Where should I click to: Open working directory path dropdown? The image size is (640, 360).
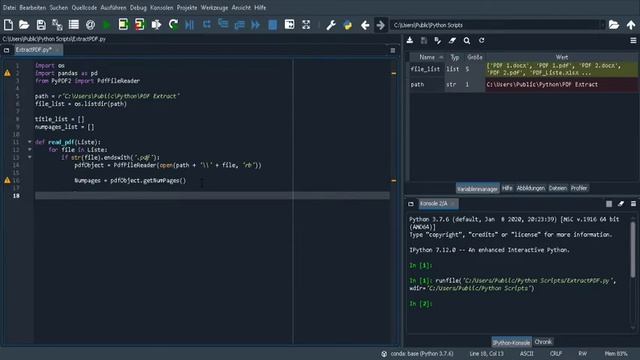click(602, 25)
